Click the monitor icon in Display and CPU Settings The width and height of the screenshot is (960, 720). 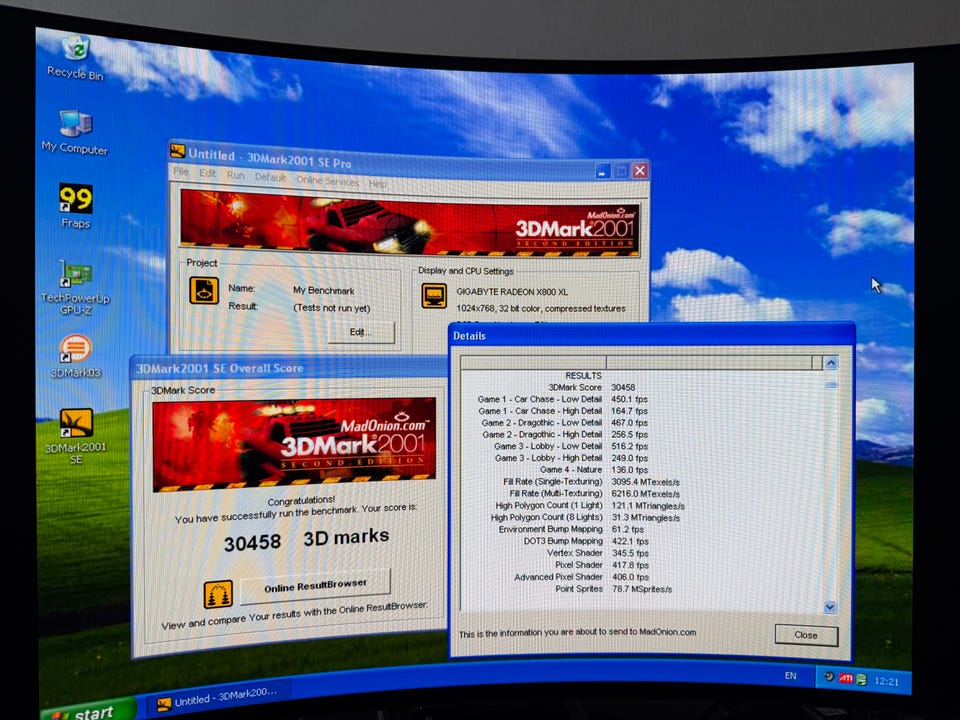pyautogui.click(x=434, y=296)
